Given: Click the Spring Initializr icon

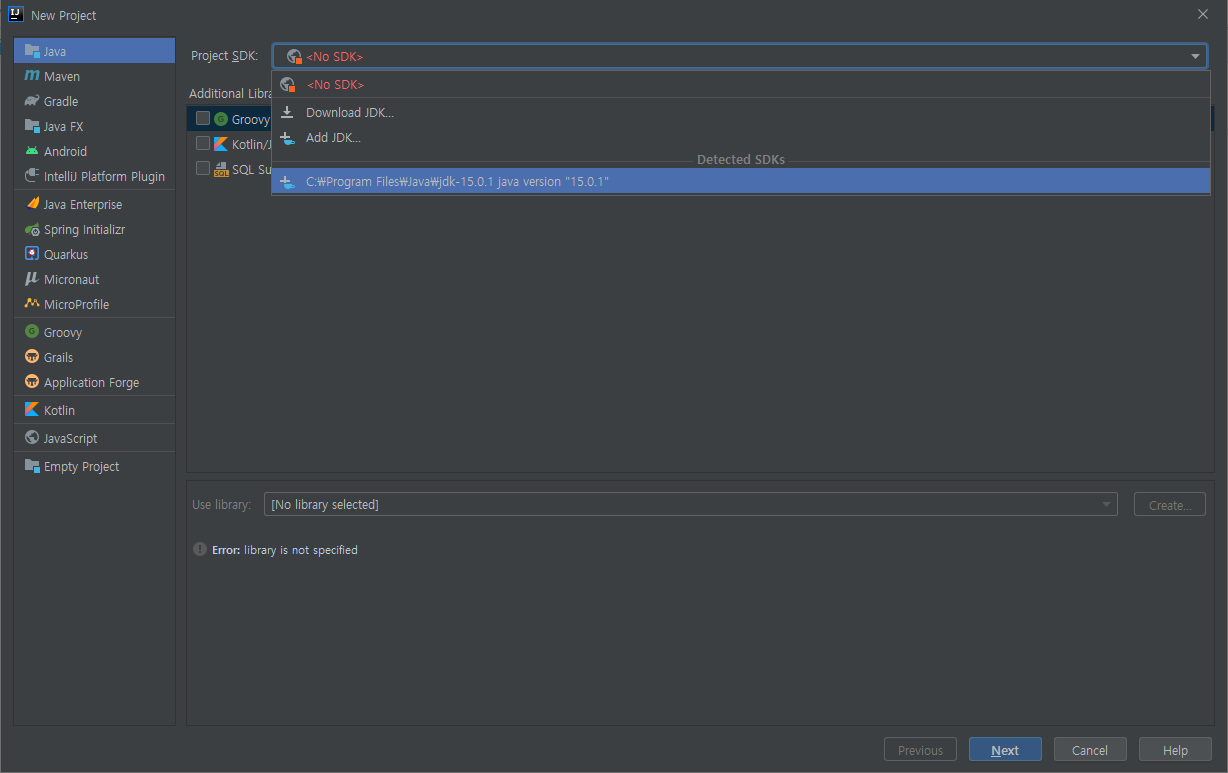Looking at the screenshot, I should click(x=32, y=229).
